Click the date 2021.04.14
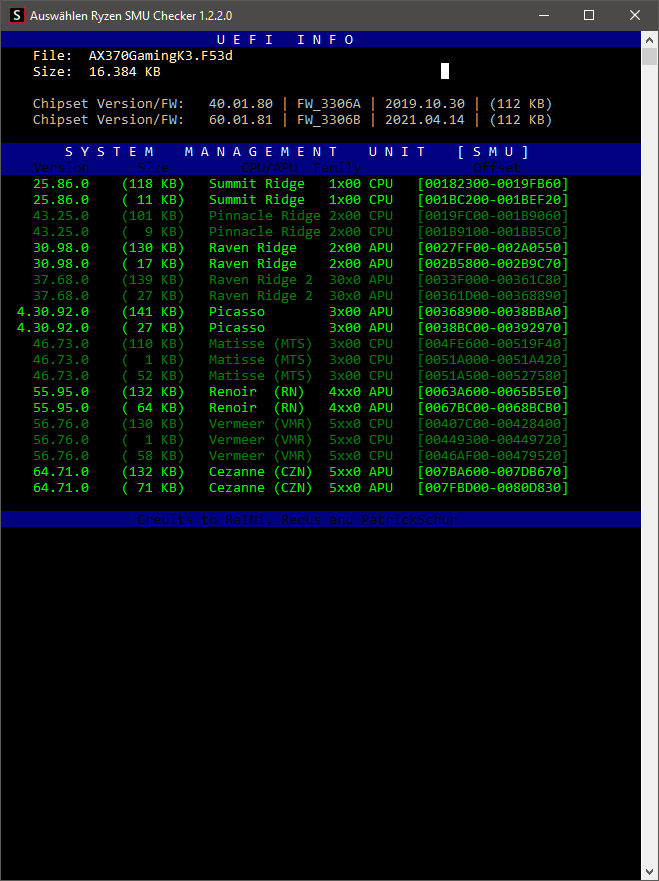 pyautogui.click(x=425, y=120)
